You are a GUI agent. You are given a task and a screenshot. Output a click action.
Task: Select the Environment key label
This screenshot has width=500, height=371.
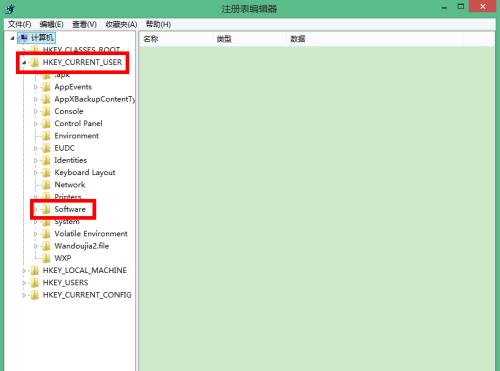(x=77, y=136)
